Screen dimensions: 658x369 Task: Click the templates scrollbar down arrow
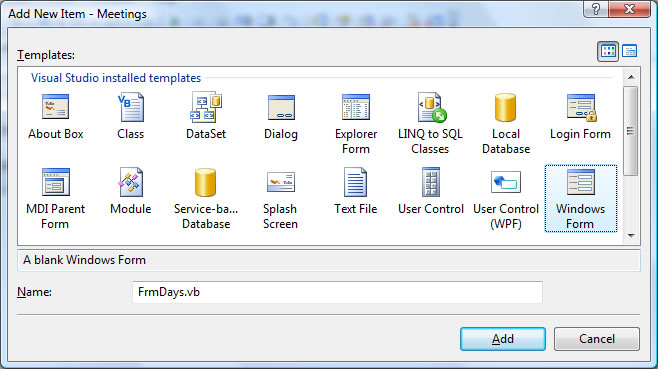(631, 236)
